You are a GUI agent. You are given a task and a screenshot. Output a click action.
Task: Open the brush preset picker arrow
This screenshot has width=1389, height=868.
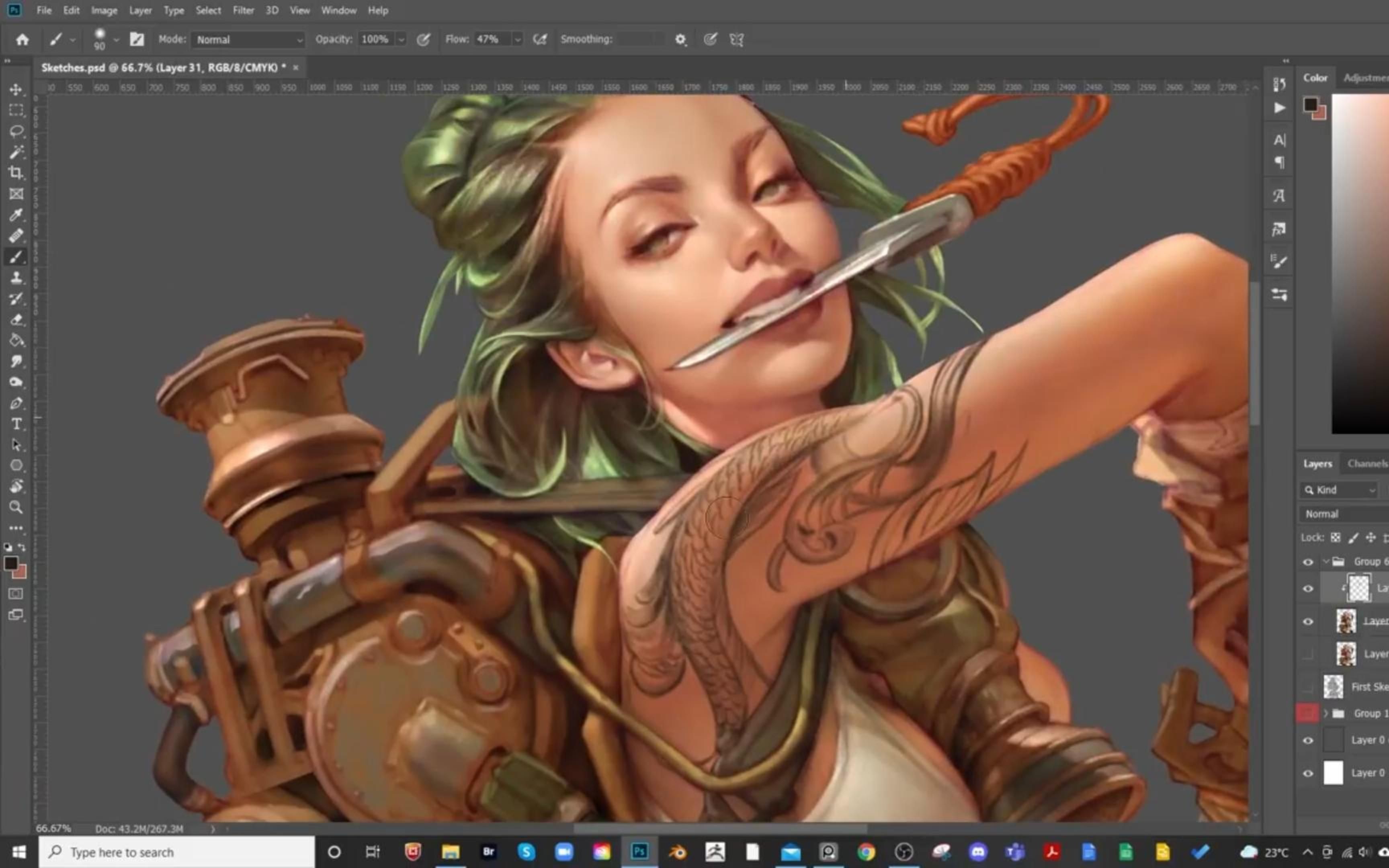116,40
